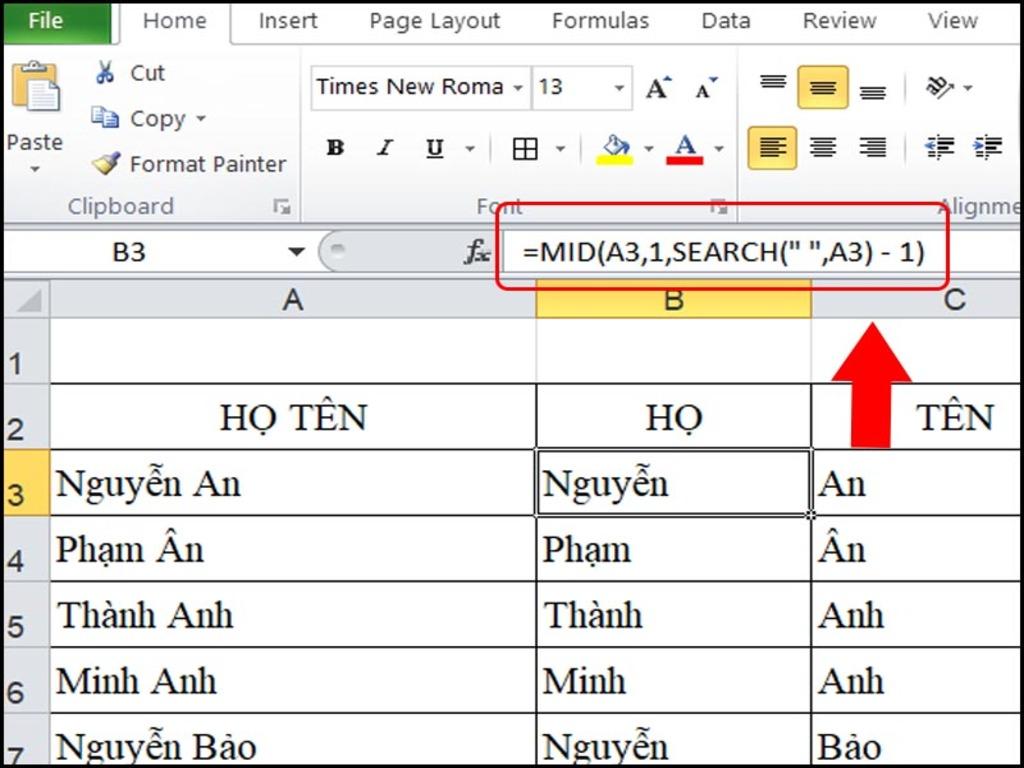Viewport: 1024px width, 768px height.
Task: Toggle Align Text Left
Action: [x=772, y=147]
